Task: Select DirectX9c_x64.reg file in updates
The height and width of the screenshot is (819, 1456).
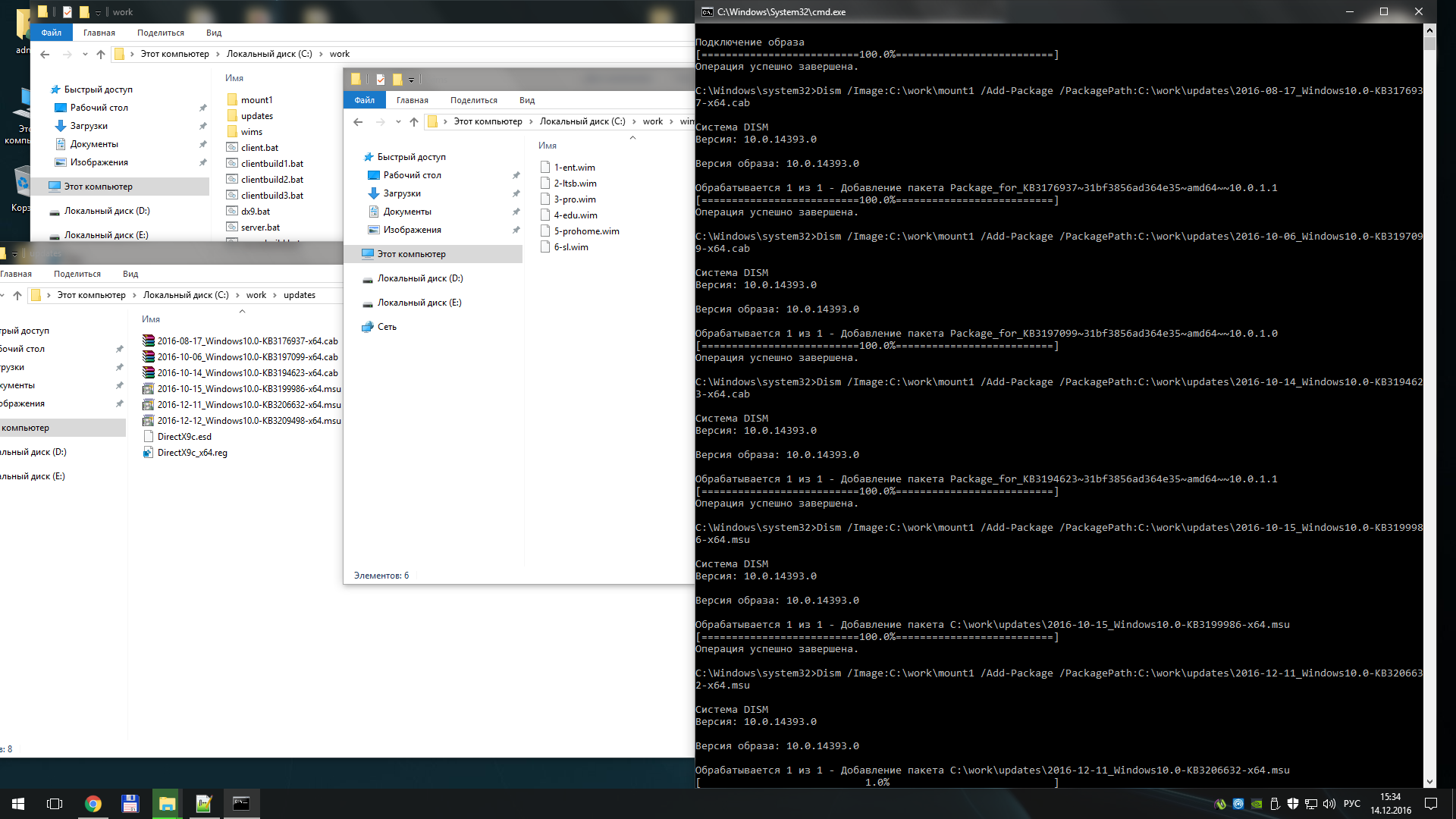Action: [x=185, y=453]
